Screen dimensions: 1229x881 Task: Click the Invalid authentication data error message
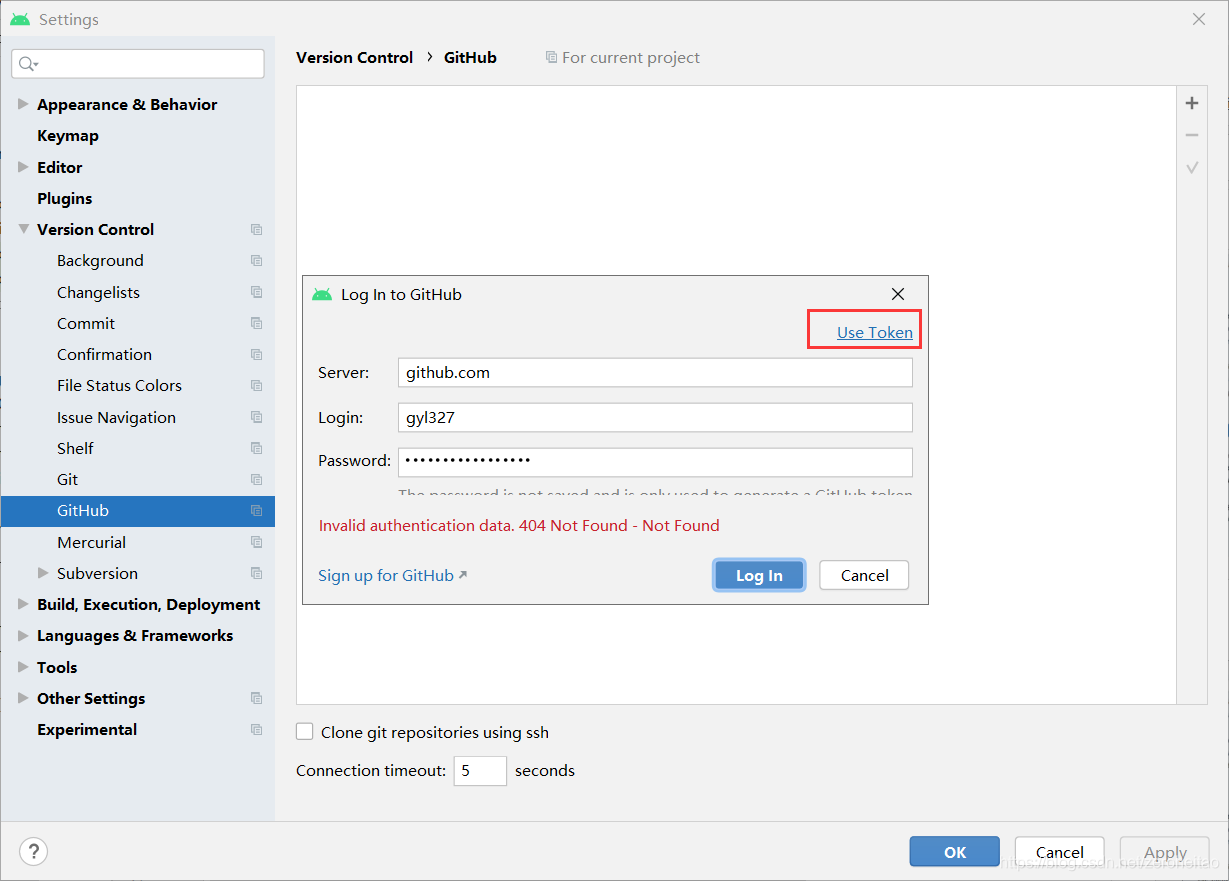click(x=519, y=525)
